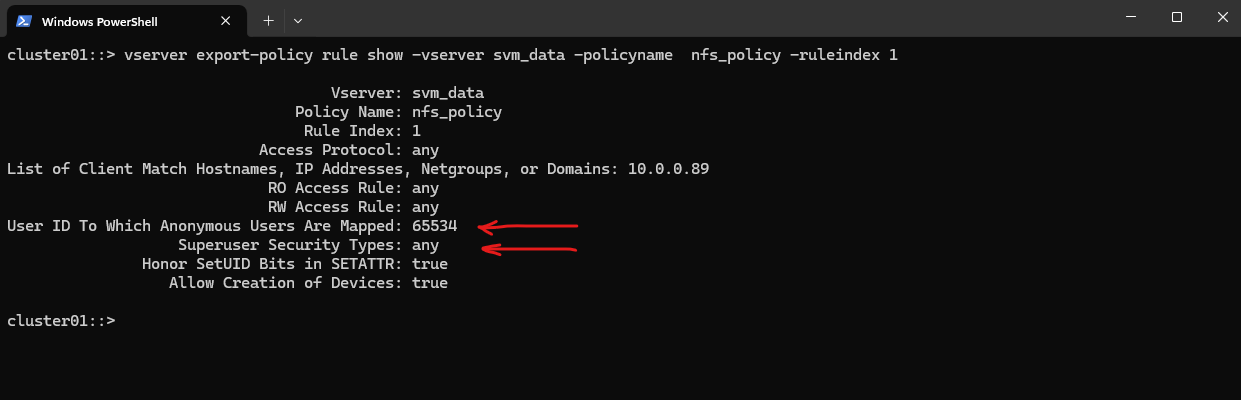Click the client match IP 10.0.0.89
Screen dimensions: 1241x400
668,169
